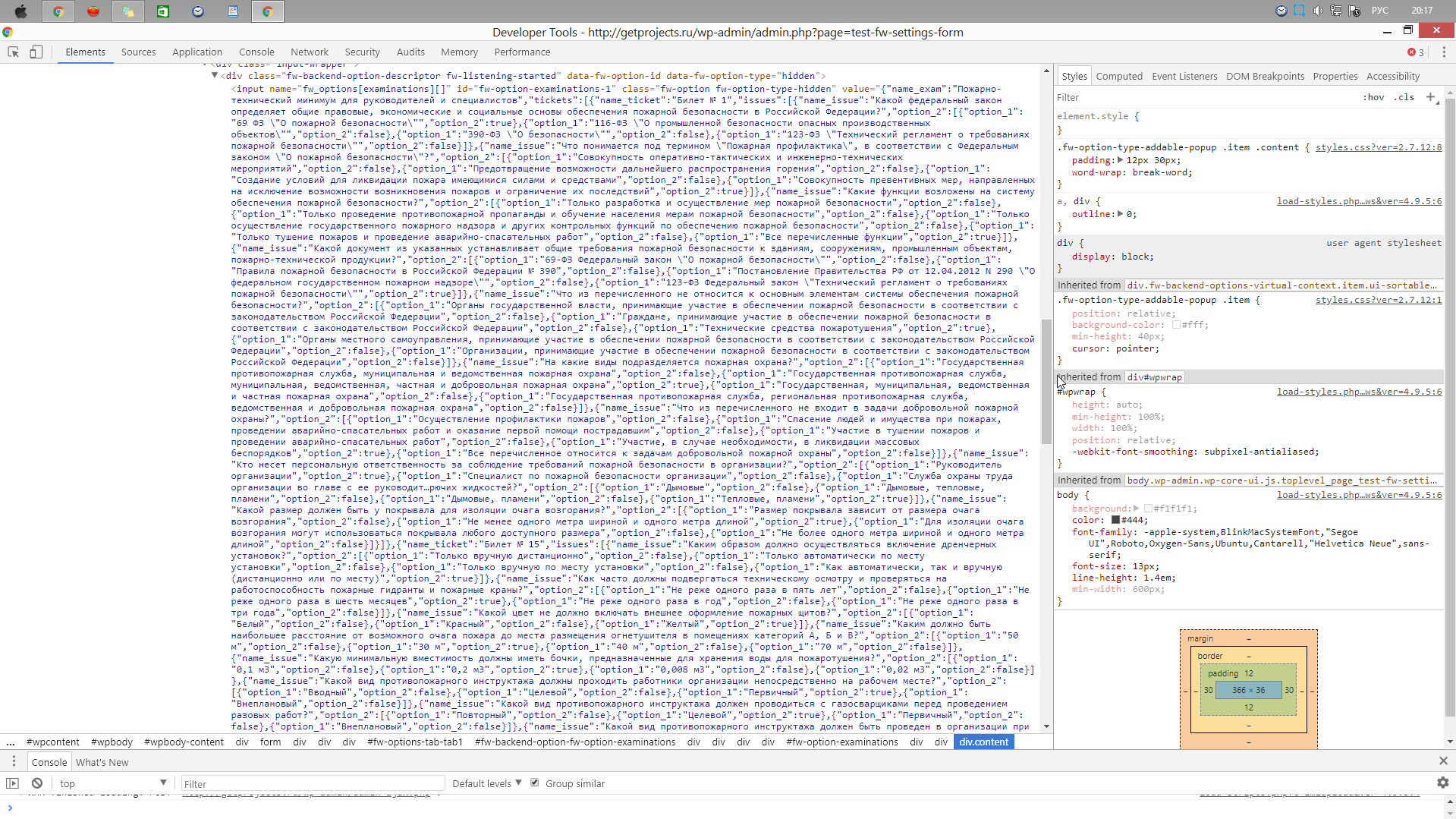The width and height of the screenshot is (1456, 819).
Task: Open the Performance tab
Action: point(522,52)
